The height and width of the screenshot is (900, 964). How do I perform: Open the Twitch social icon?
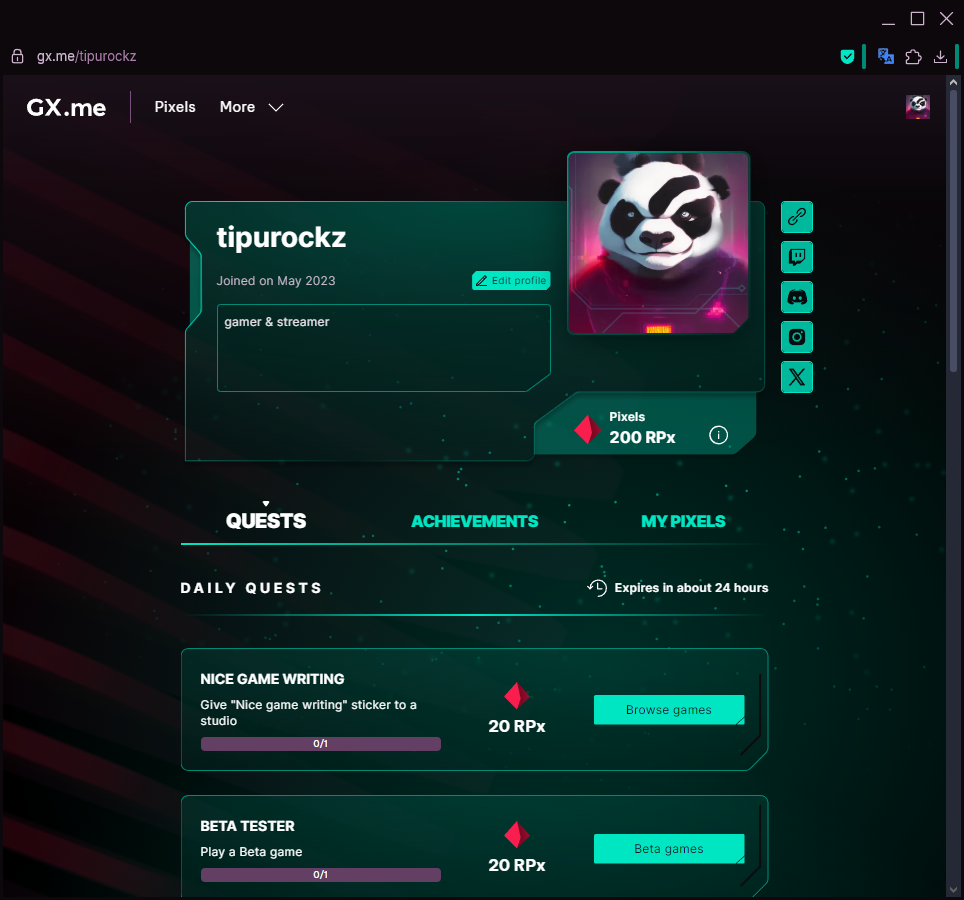coord(797,257)
